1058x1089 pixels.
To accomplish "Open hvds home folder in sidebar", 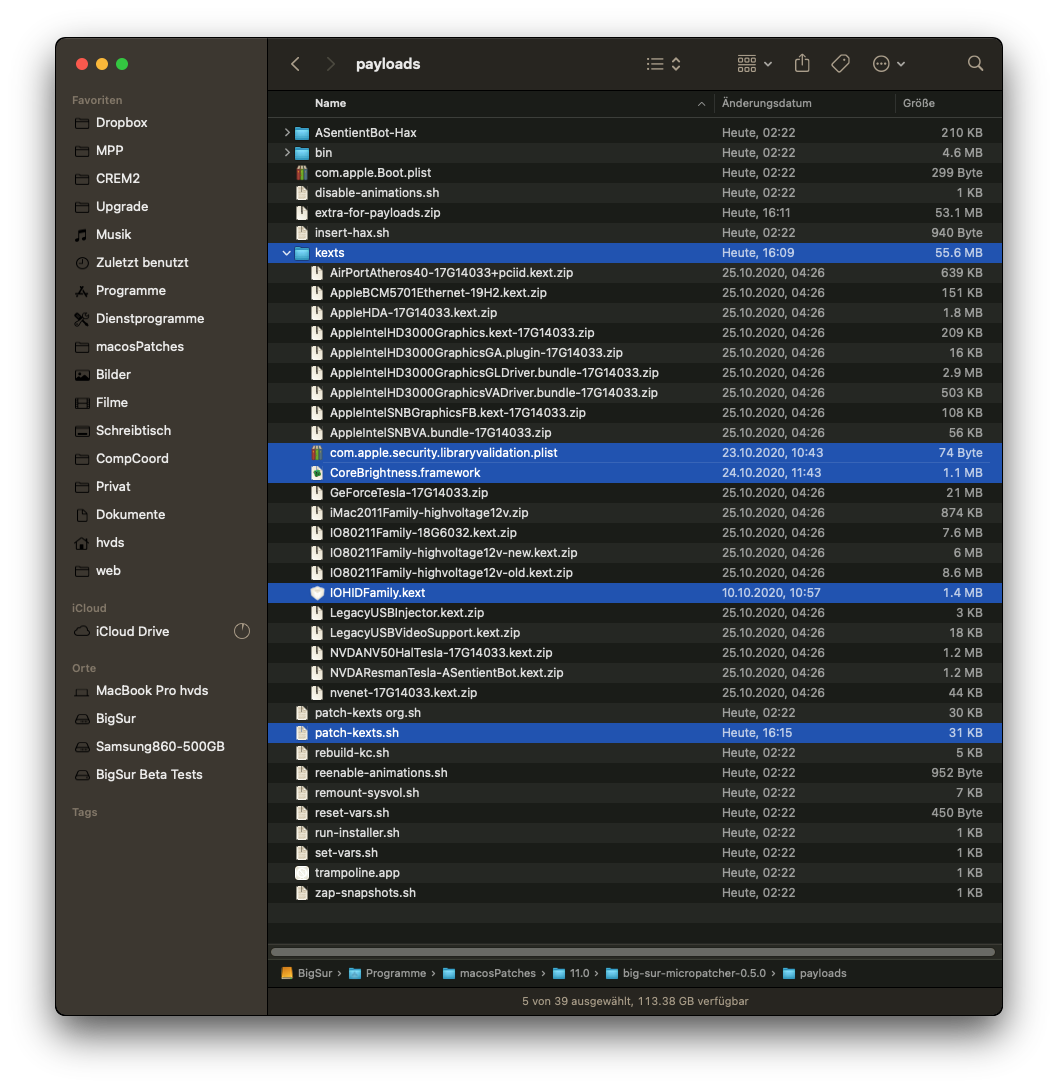I will (x=110, y=542).
